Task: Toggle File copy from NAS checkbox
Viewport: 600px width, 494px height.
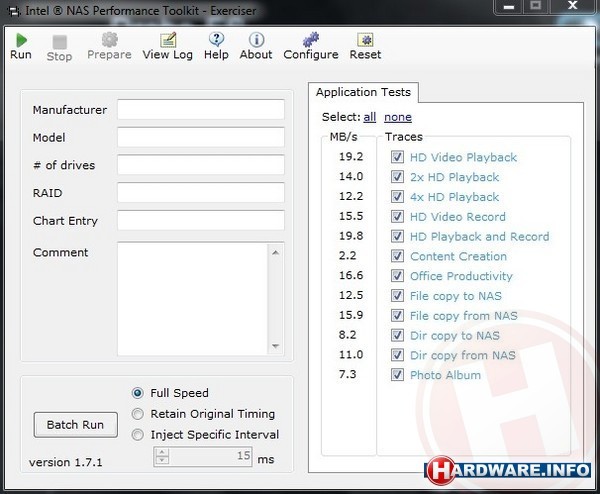Action: pos(397,315)
